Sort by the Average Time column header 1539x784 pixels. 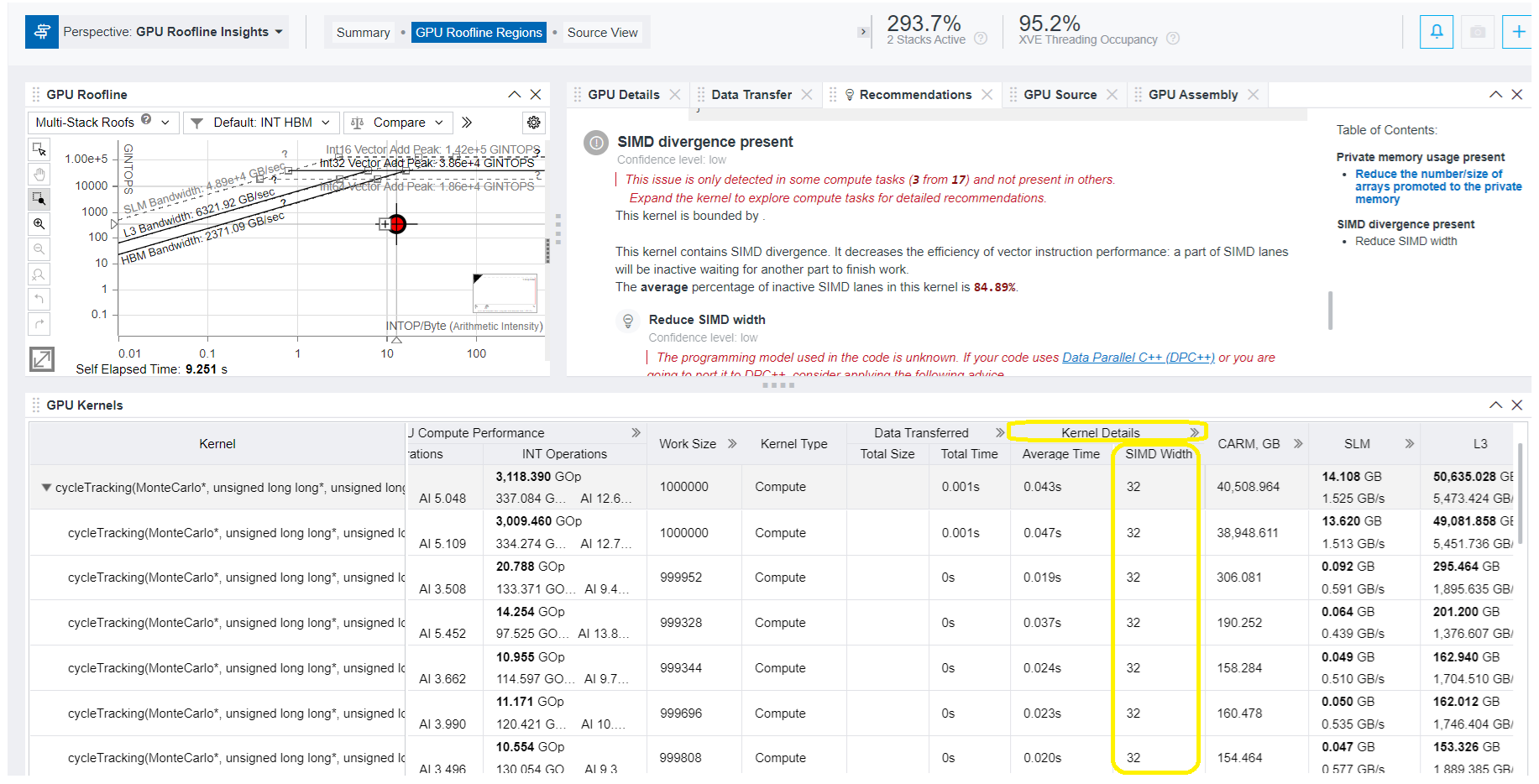[x=1061, y=454]
